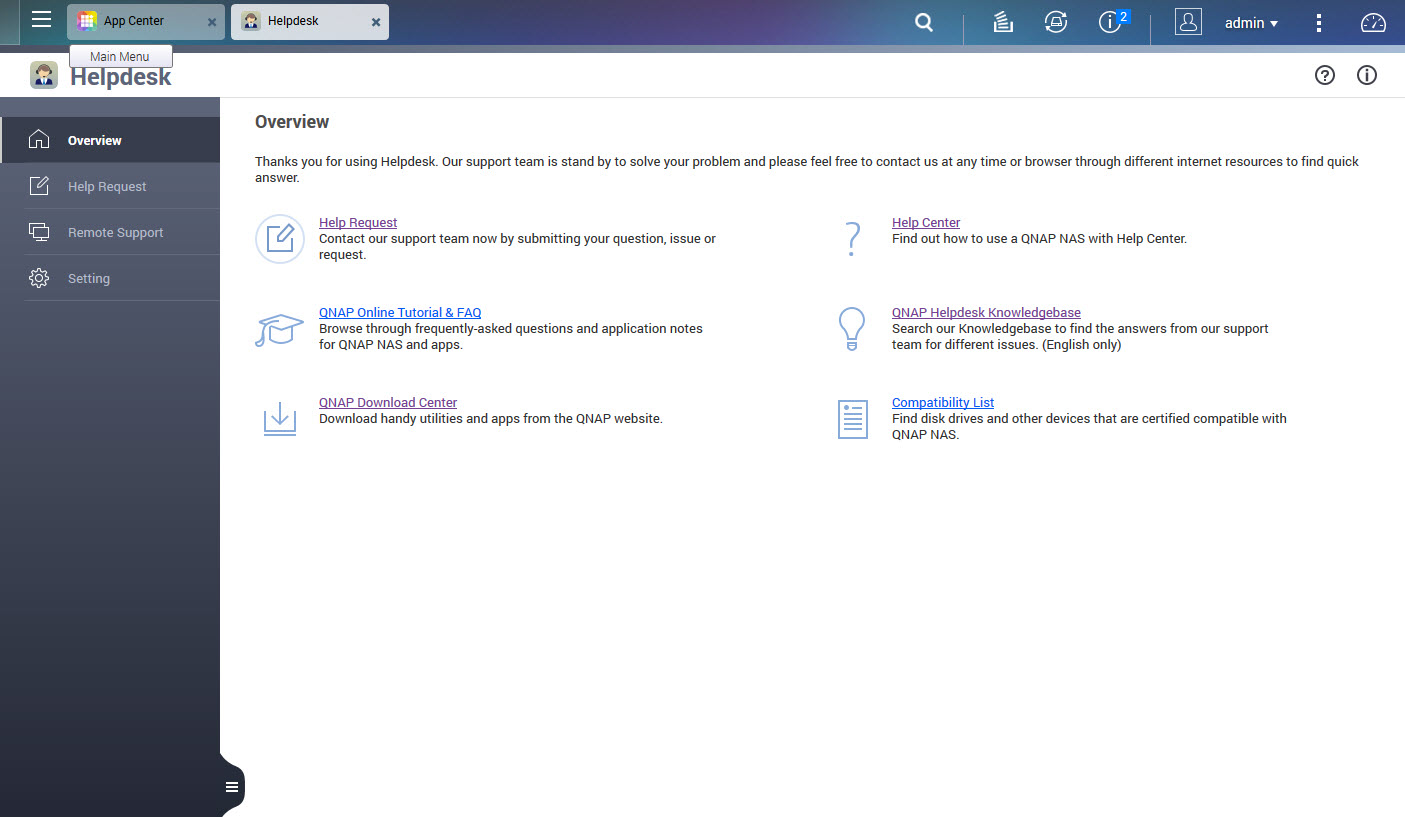Select Remote Support in sidebar
The width and height of the screenshot is (1405, 817).
click(x=115, y=233)
